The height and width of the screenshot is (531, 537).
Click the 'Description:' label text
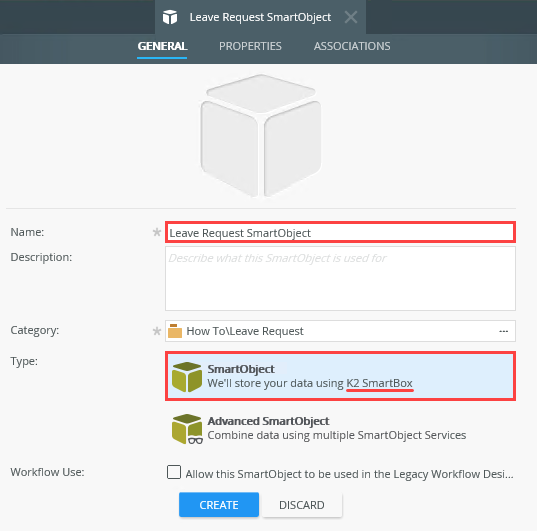[x=41, y=257]
